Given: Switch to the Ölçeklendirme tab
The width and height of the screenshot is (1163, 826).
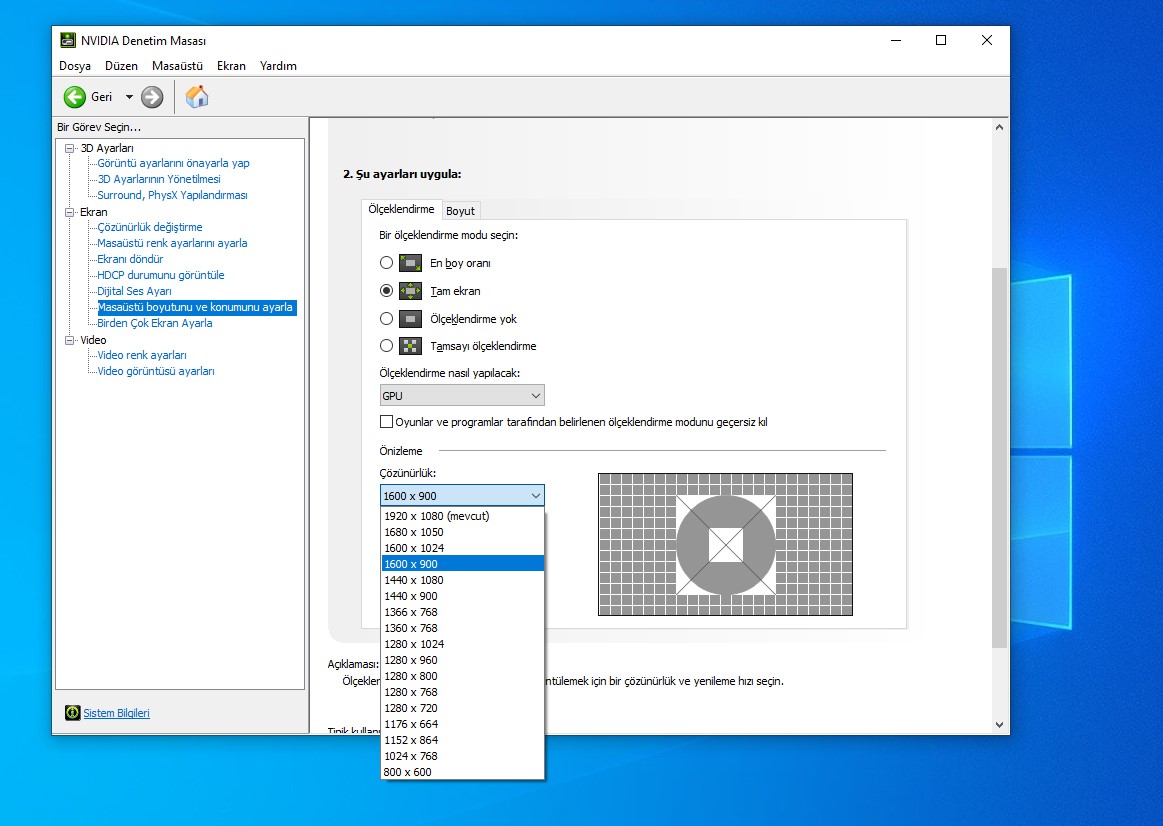Looking at the screenshot, I should click(x=401, y=209).
